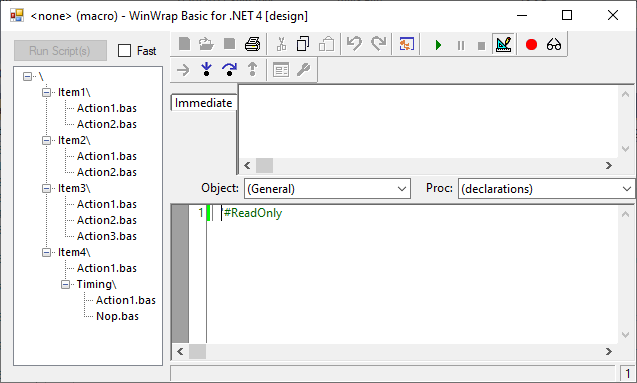Select Nop.bas in the tree
The height and width of the screenshot is (383, 637).
pyautogui.click(x=117, y=316)
